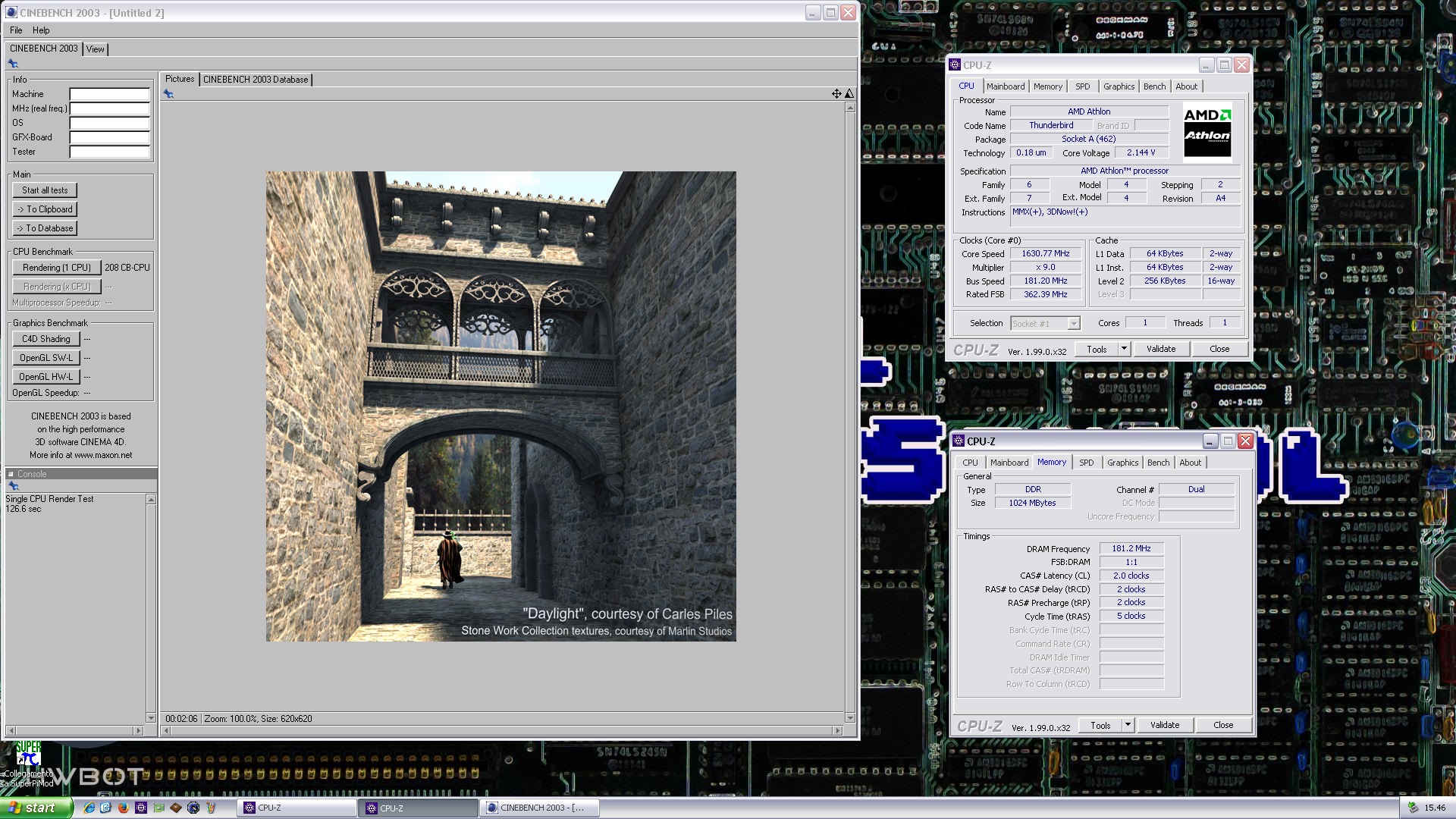
Task: Click lower CPU-Z window title bar icon
Action: point(959,441)
